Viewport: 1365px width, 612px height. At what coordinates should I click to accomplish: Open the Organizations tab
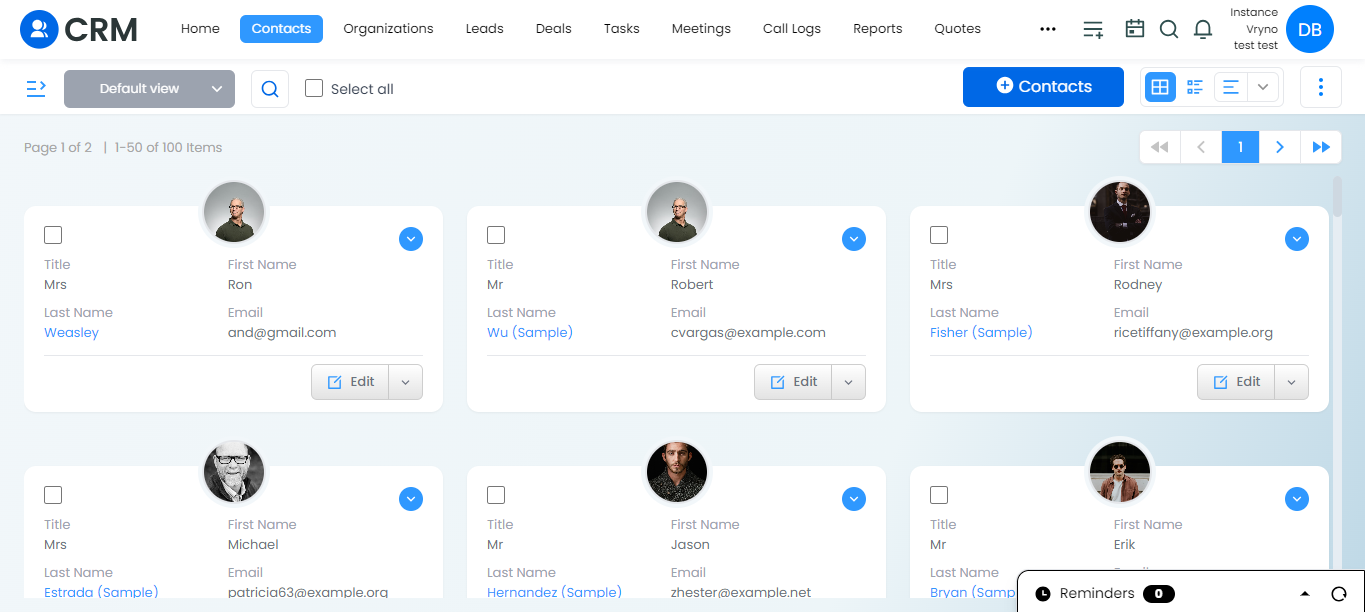point(388,29)
